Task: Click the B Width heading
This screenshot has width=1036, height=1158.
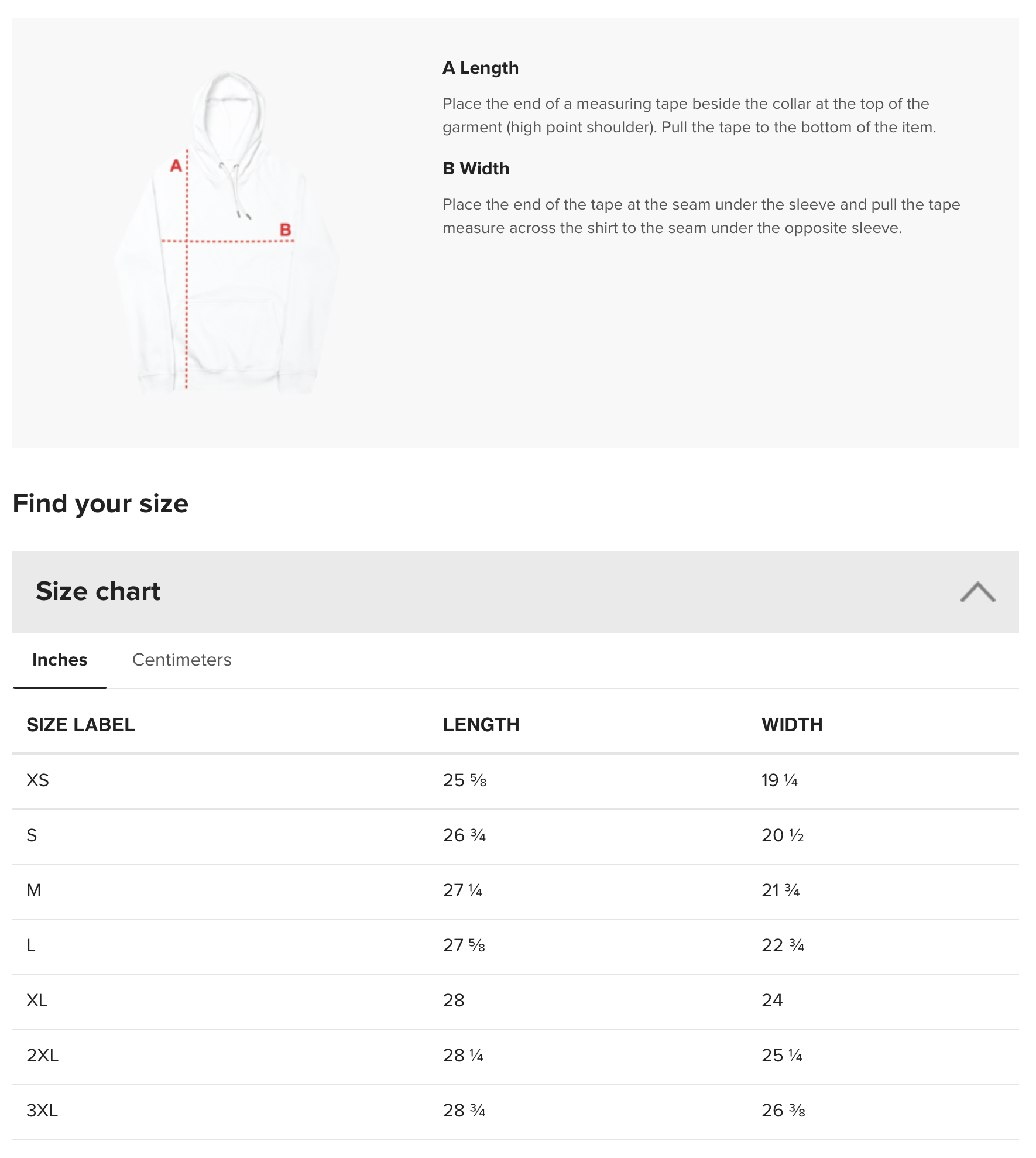Action: click(x=476, y=169)
